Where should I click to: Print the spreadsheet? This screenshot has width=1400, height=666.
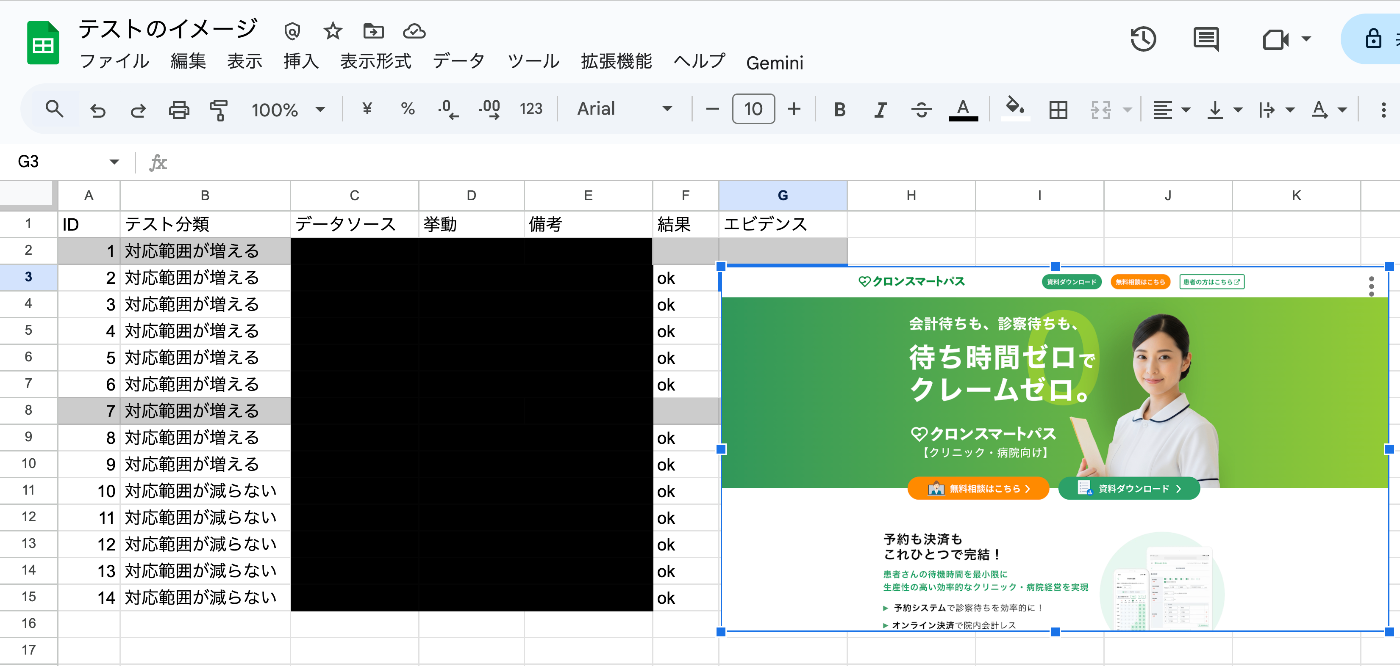tap(179, 110)
